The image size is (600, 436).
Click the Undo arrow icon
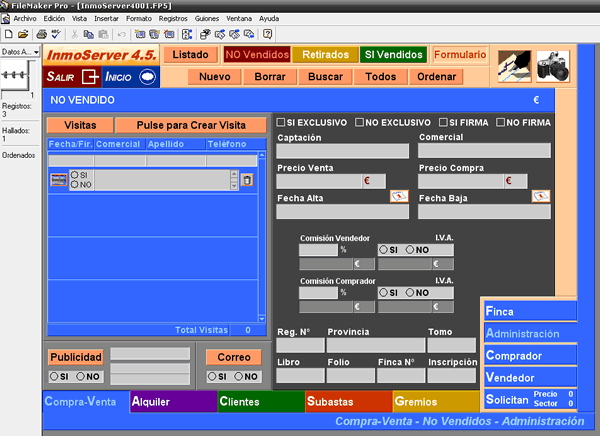[122, 34]
